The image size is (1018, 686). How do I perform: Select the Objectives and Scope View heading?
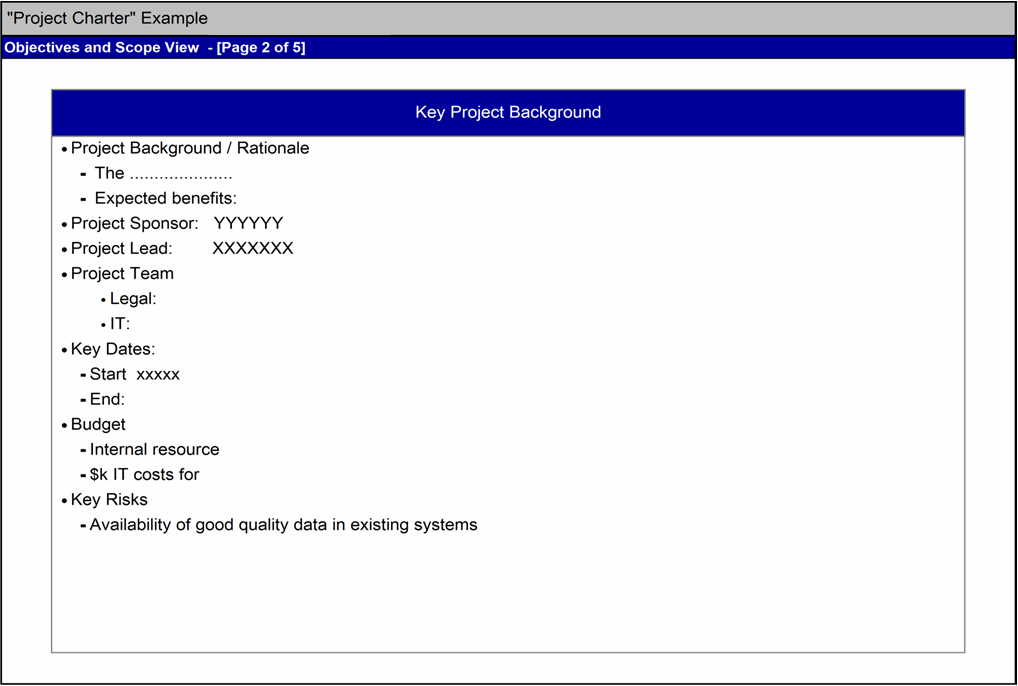point(154,48)
